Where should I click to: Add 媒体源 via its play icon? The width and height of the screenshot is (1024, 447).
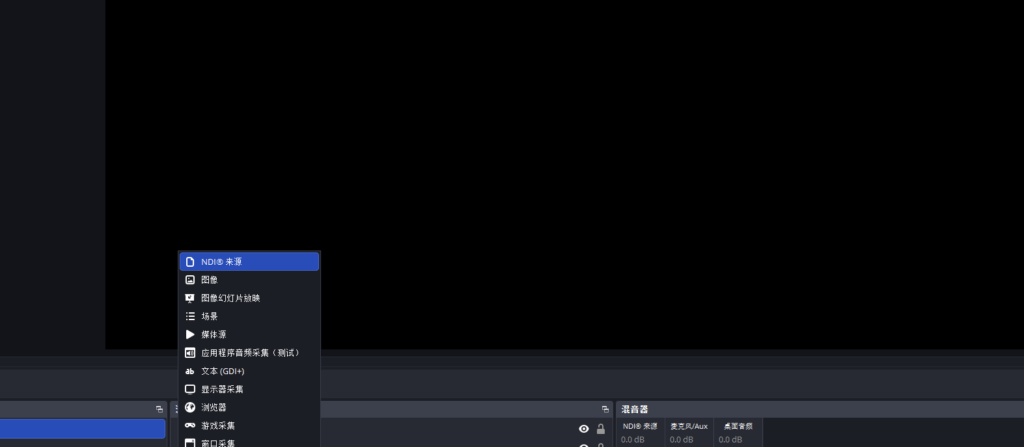click(x=190, y=335)
